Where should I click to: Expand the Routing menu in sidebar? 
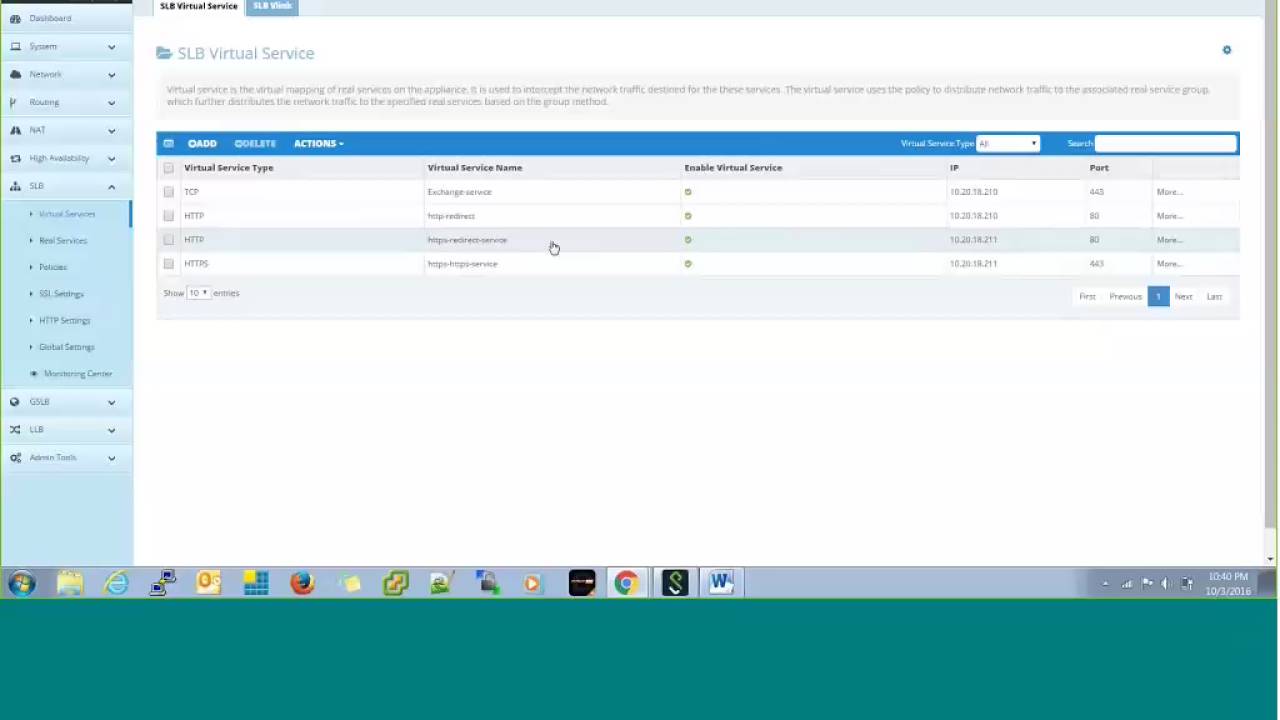[66, 102]
